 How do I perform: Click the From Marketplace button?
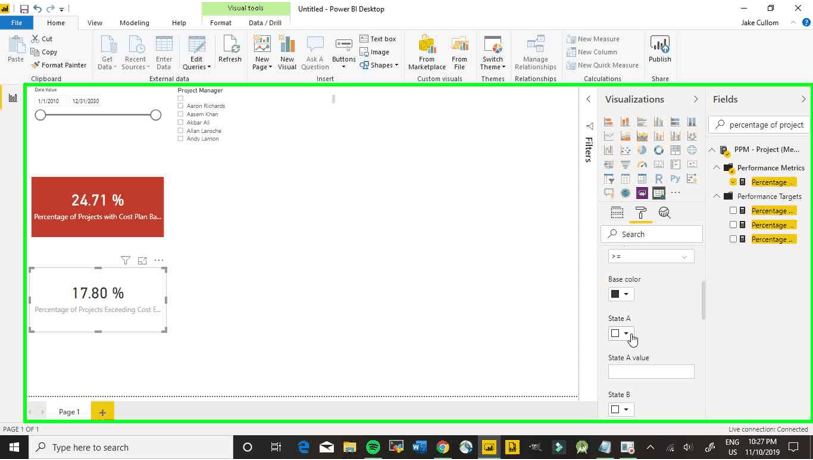[427, 53]
